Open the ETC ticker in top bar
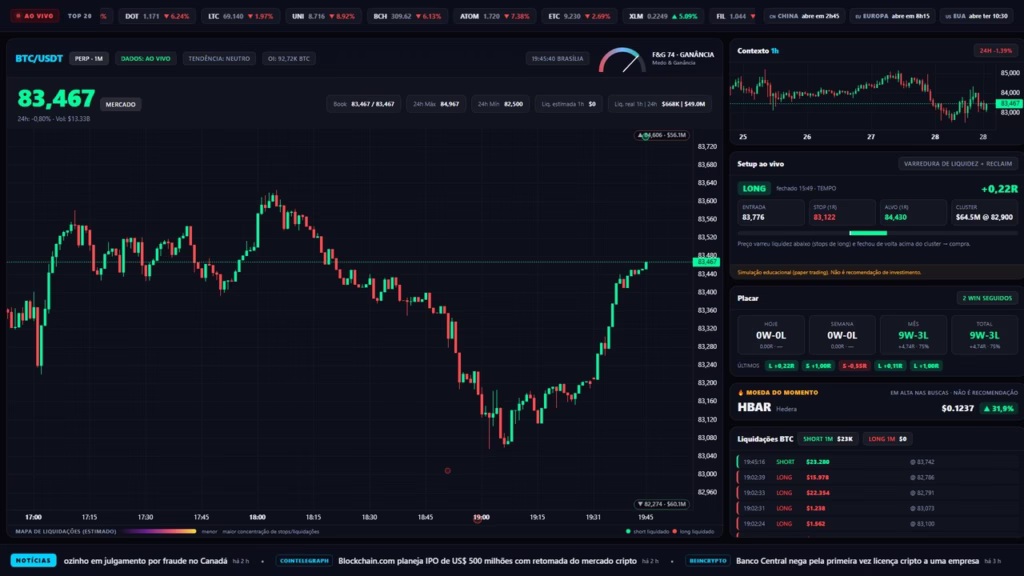 point(579,16)
